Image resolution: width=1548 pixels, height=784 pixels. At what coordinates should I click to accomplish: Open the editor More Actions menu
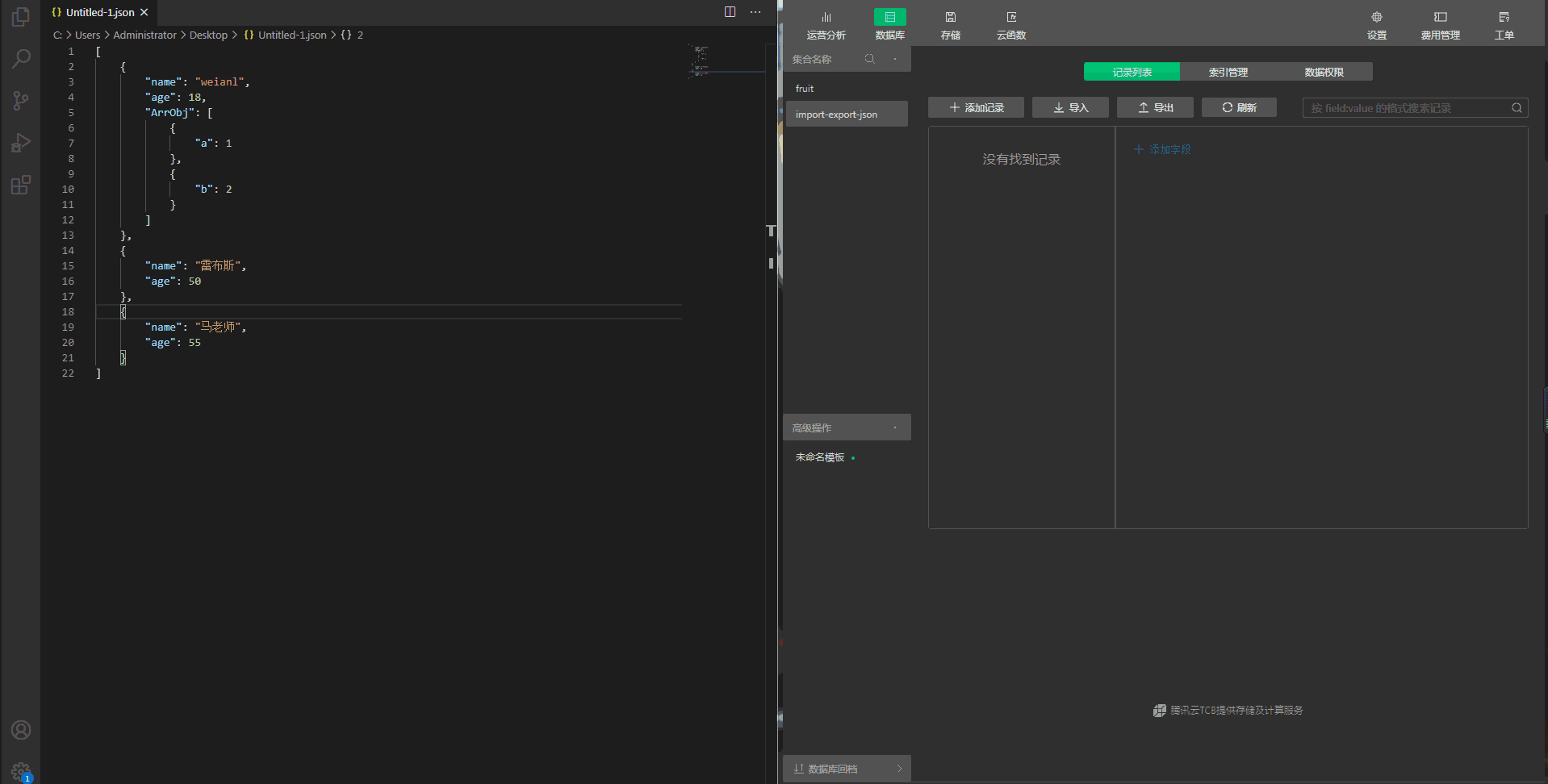coord(755,12)
